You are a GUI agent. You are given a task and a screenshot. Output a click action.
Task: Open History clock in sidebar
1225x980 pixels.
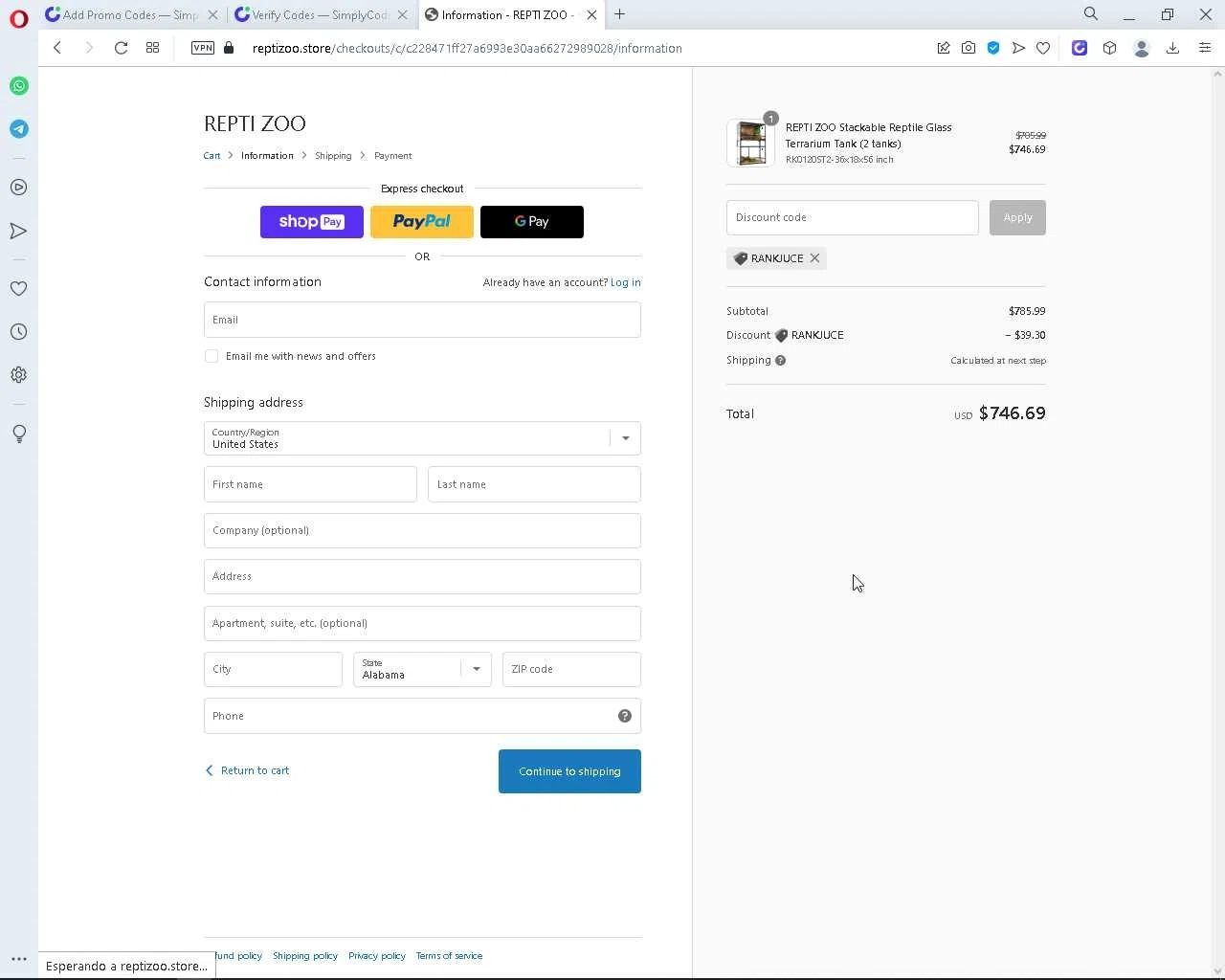[x=19, y=332]
